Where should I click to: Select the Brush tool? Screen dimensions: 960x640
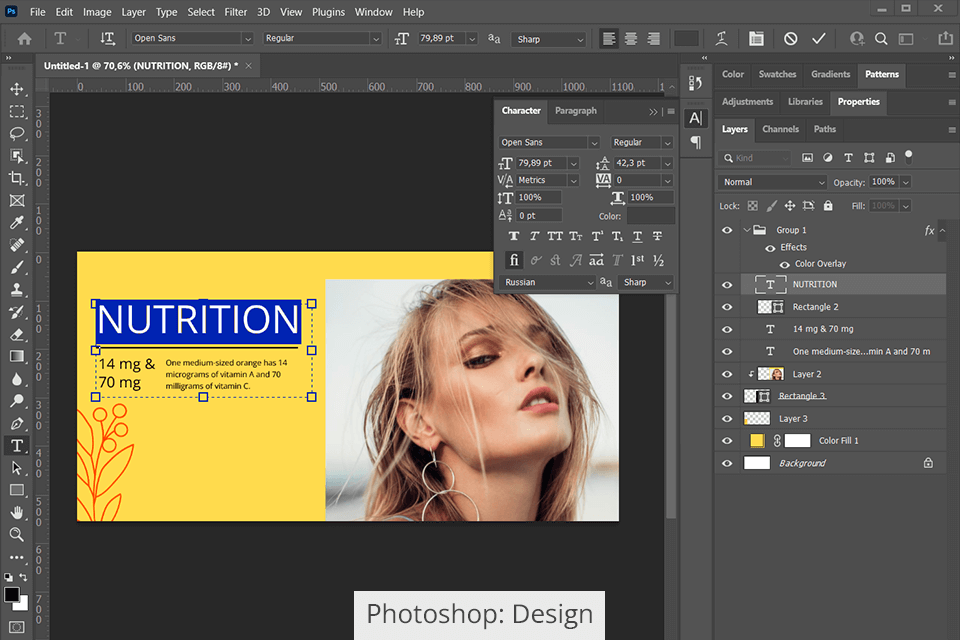click(17, 268)
